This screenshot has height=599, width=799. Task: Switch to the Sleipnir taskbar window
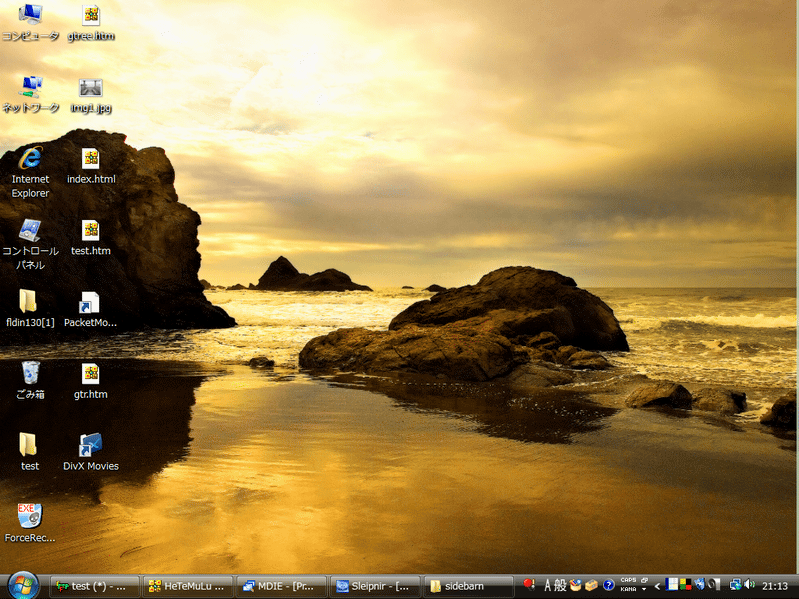(377, 586)
